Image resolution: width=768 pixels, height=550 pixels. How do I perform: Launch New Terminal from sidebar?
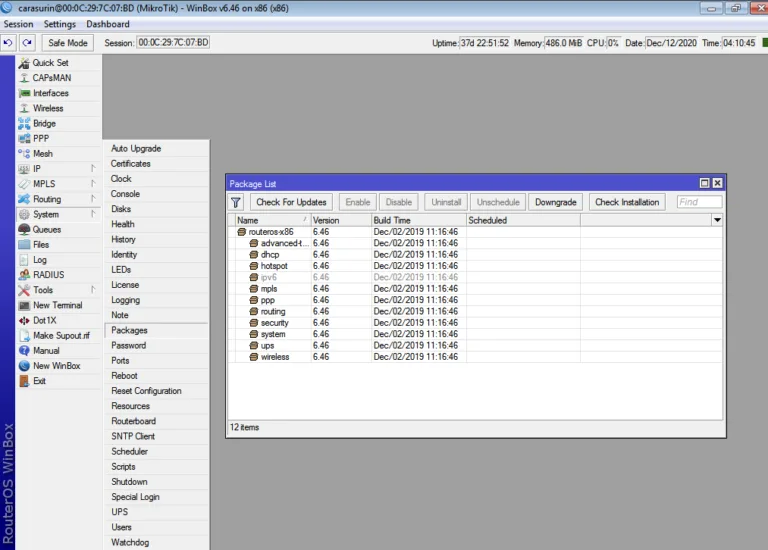pos(57,305)
